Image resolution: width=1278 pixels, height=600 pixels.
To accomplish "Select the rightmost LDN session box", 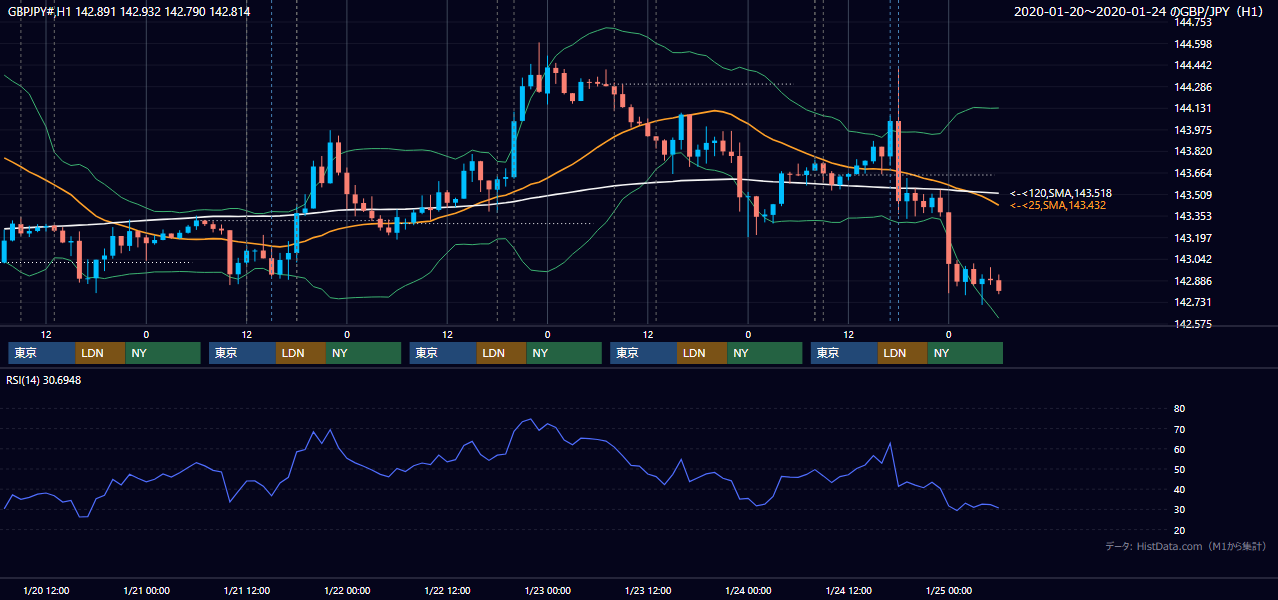I will coord(904,353).
